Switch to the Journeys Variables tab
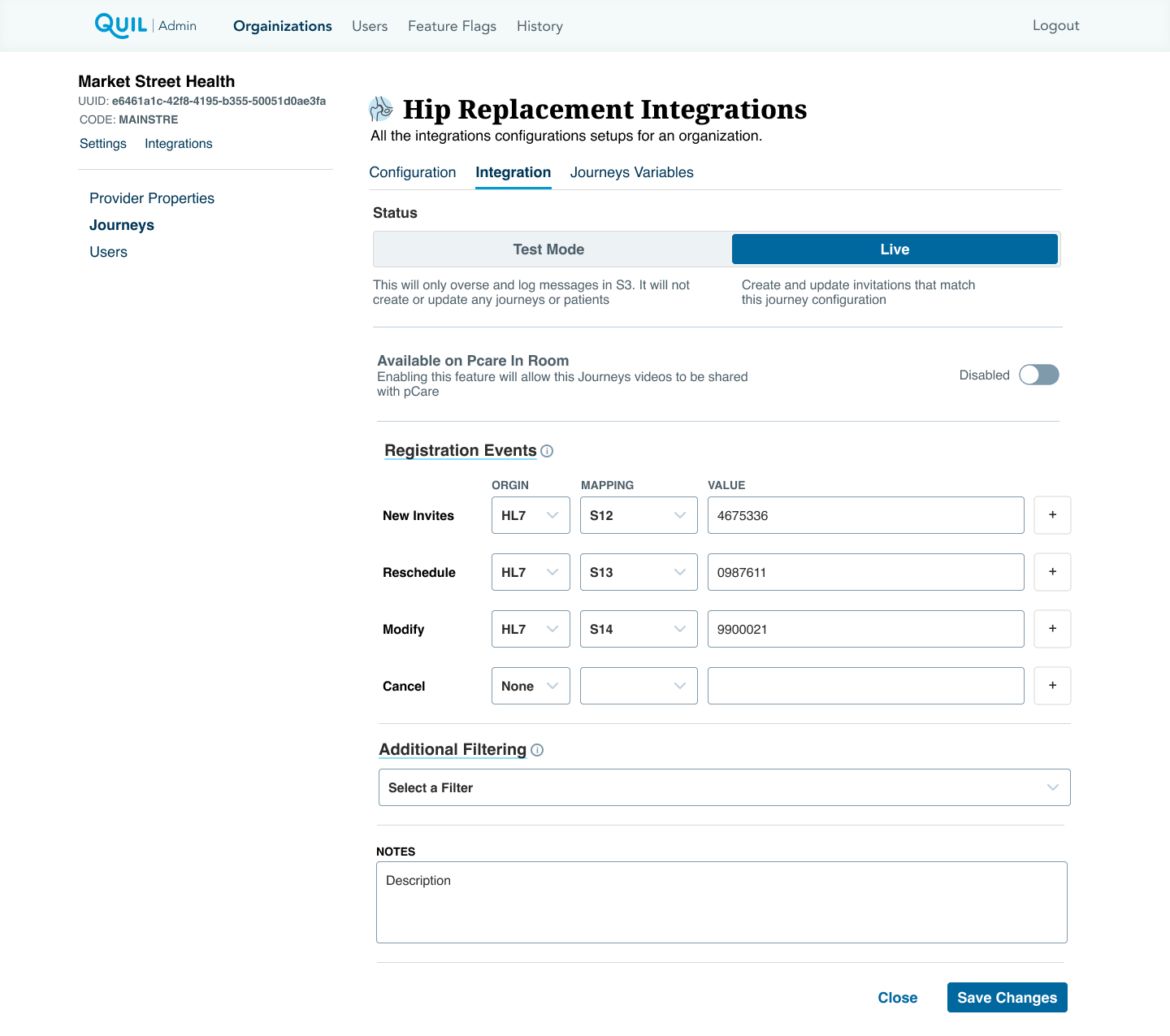Viewport: 1170px width, 1036px height. coord(631,172)
